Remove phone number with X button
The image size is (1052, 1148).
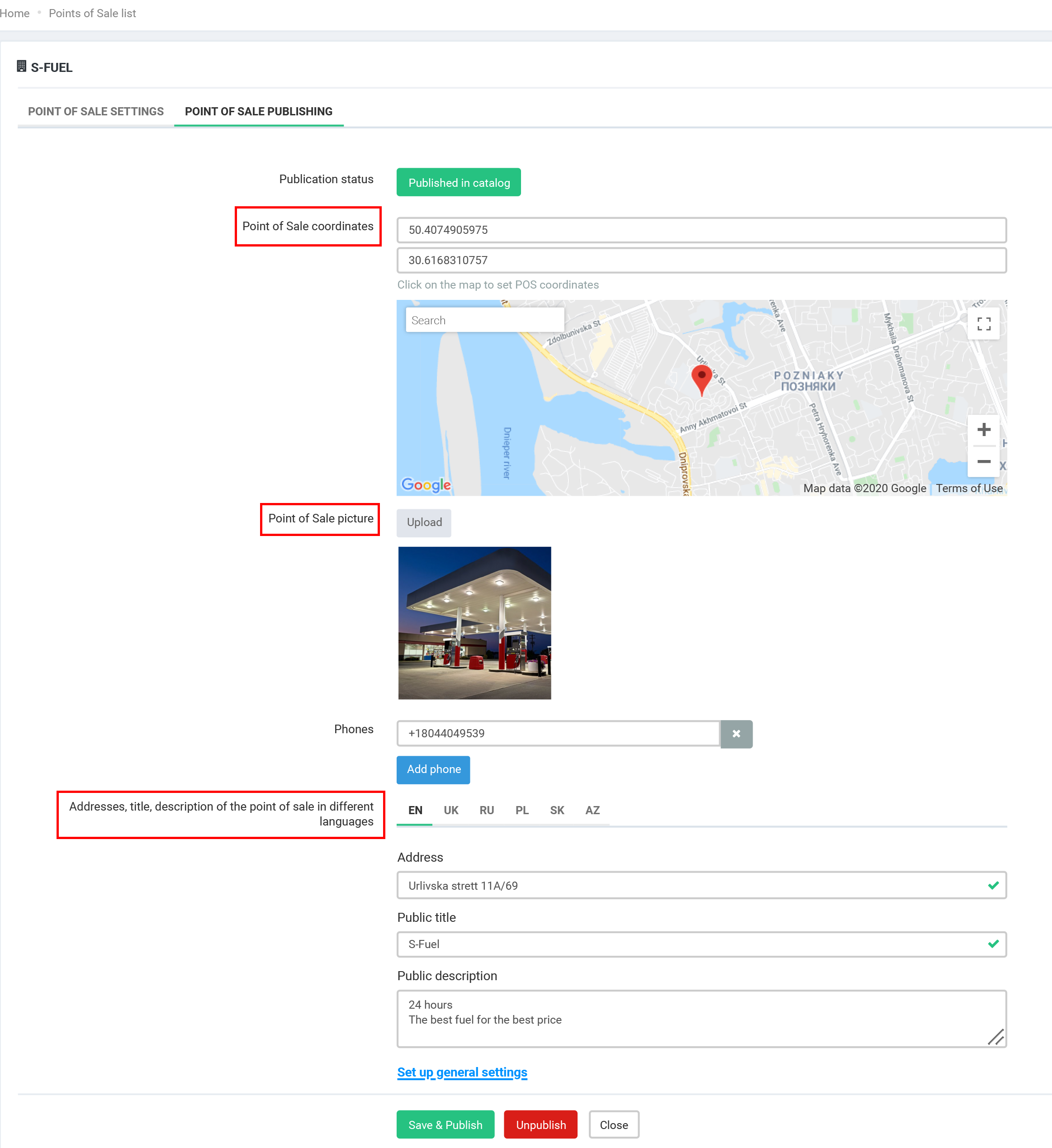[736, 734]
